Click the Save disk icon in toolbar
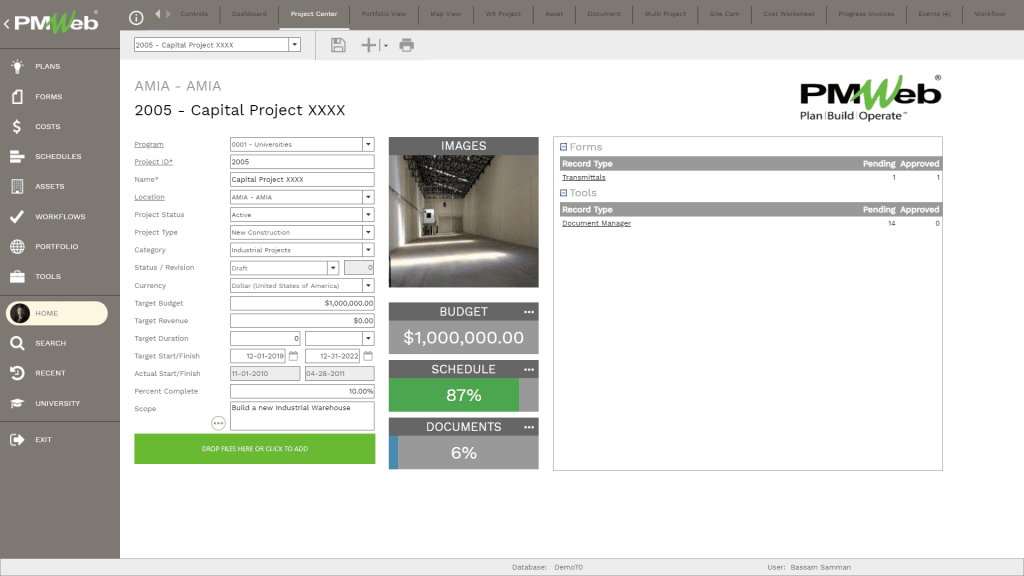 pos(338,45)
